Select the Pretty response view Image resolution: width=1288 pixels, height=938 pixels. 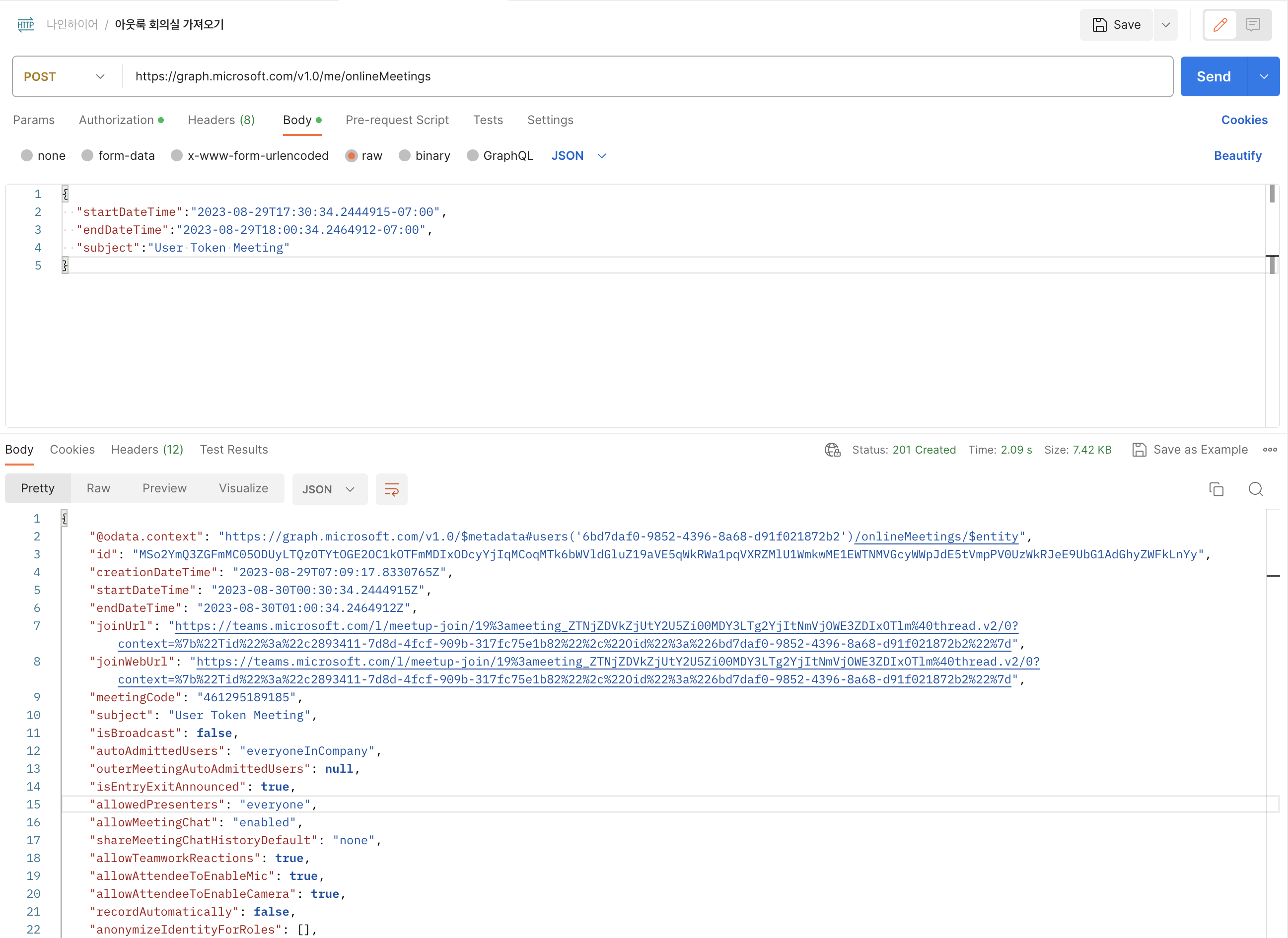[37, 488]
